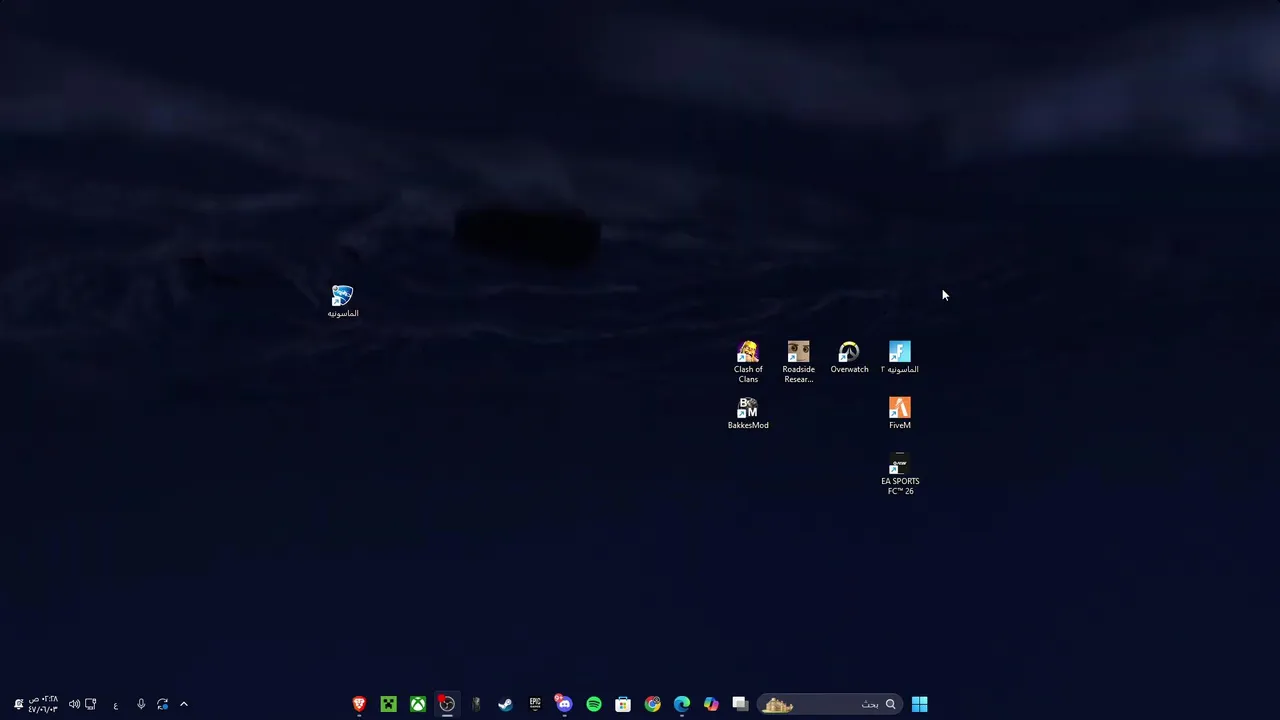Viewport: 1280px width, 720px height.
Task: Select the EA SPORTS FC 26 shortcut
Action: click(900, 474)
